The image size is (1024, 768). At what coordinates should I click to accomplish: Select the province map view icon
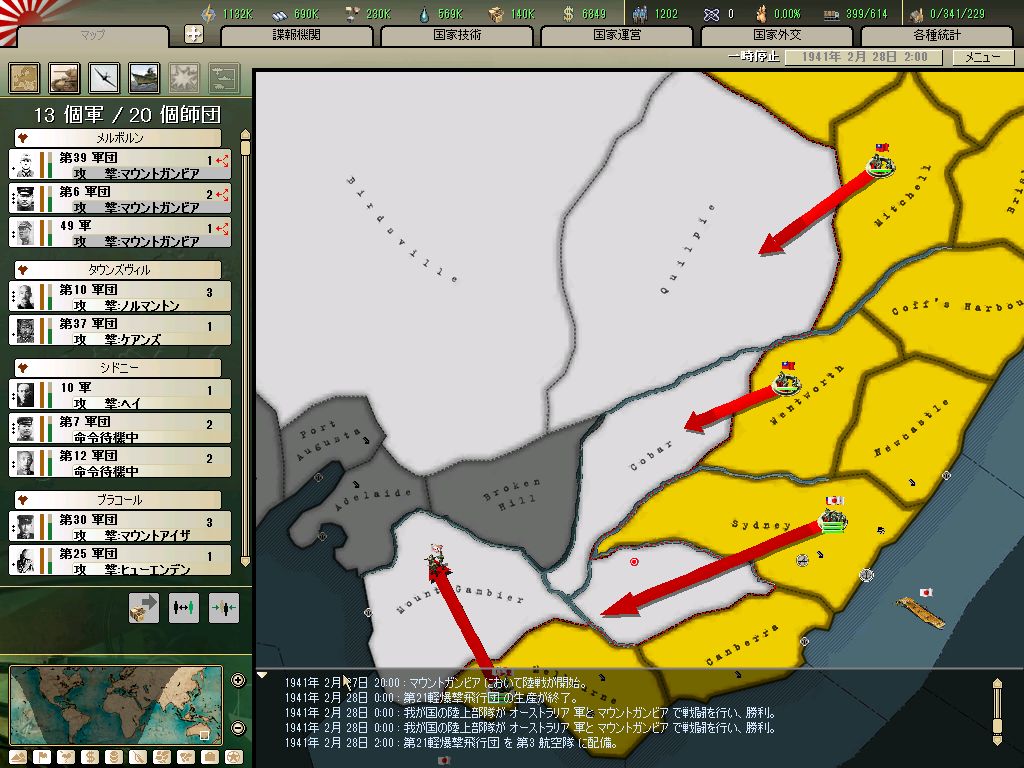tap(24, 78)
